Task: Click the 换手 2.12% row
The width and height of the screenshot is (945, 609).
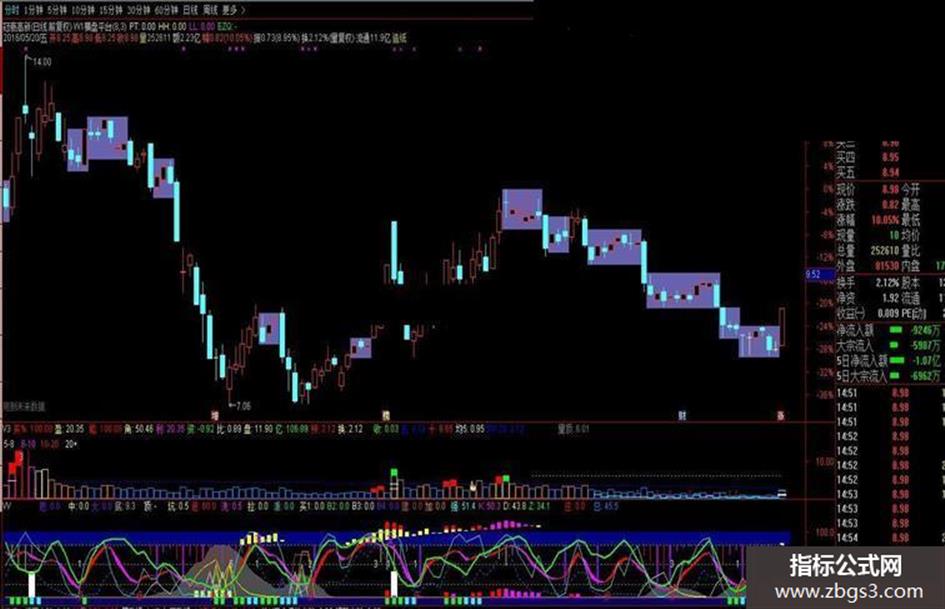Action: click(x=868, y=282)
